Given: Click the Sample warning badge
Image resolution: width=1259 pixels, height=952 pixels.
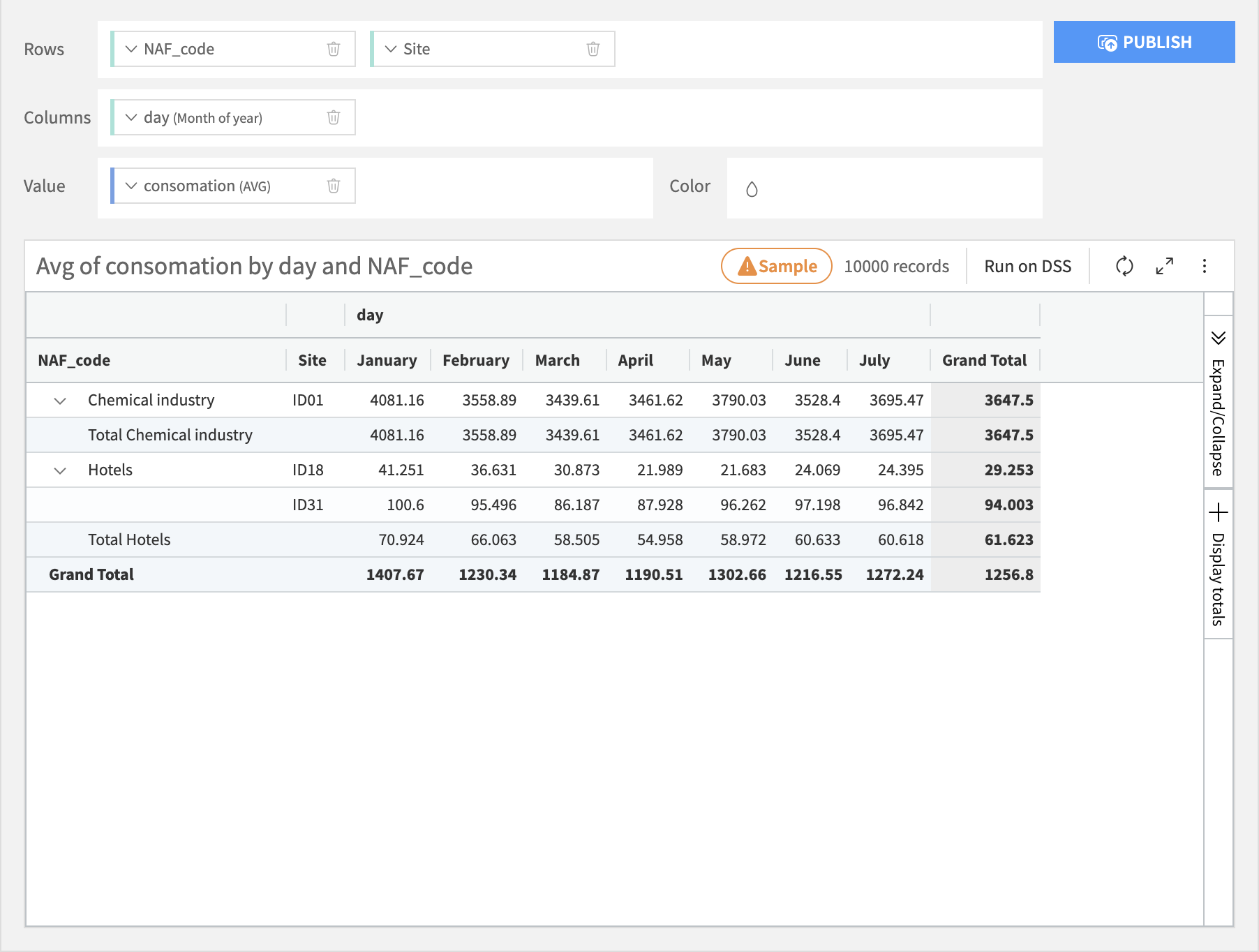Looking at the screenshot, I should coord(777,266).
